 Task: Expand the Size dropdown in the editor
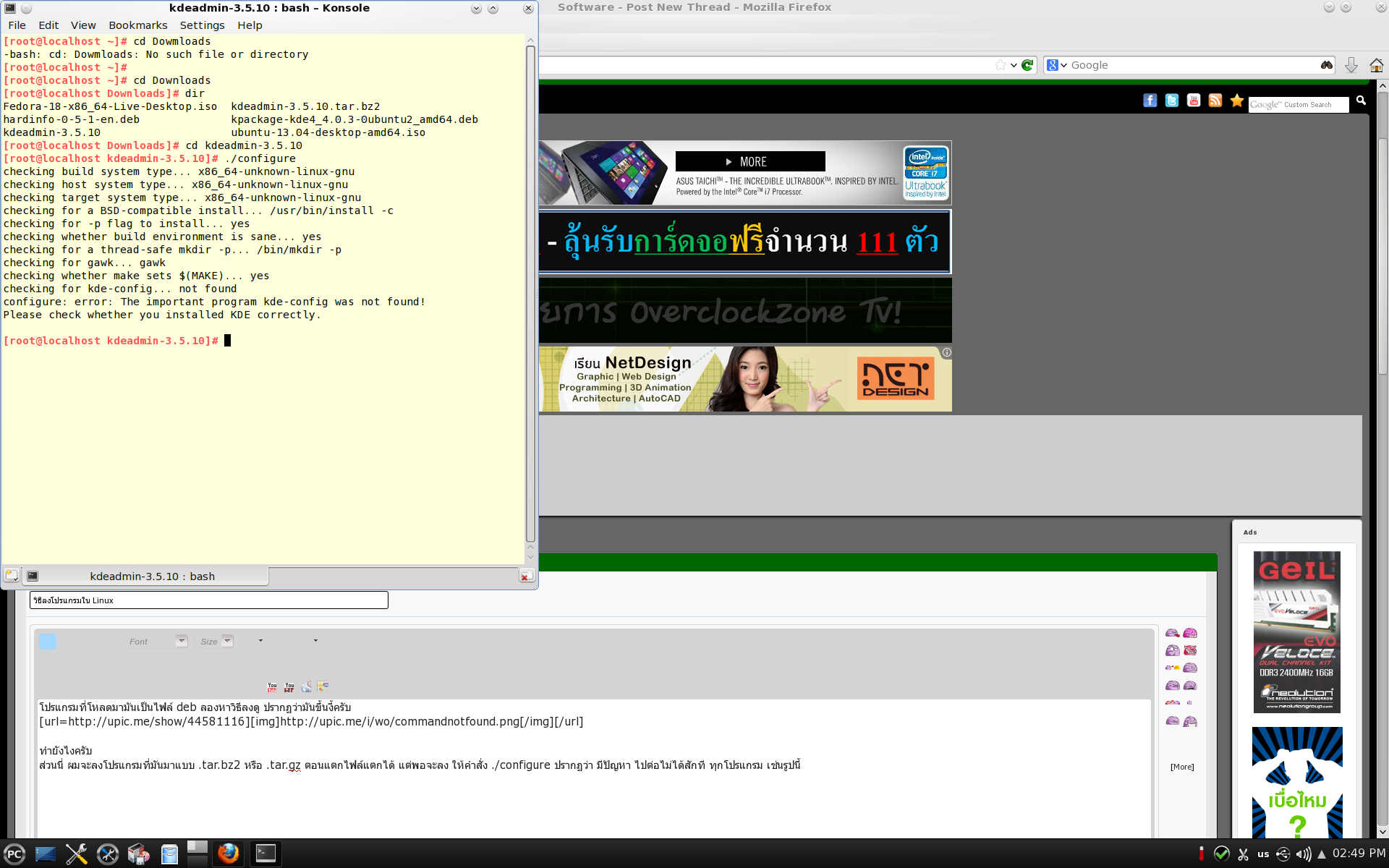pos(227,641)
